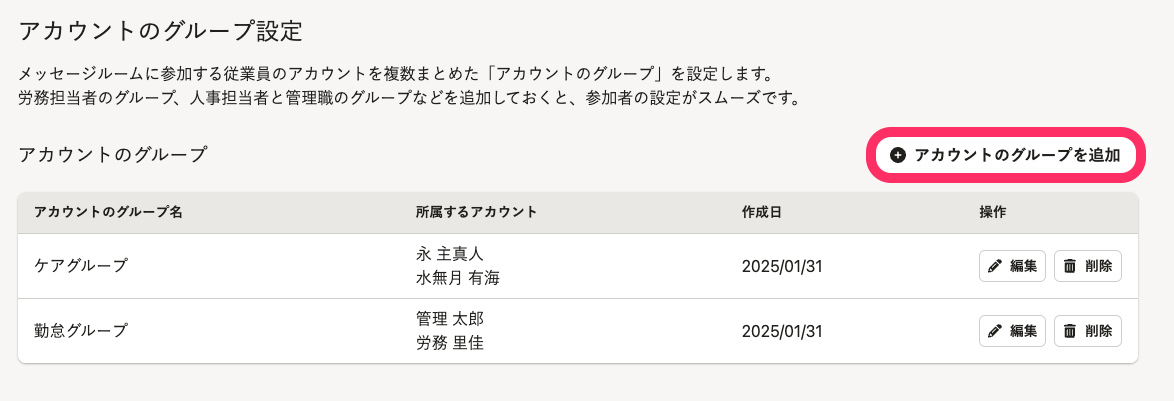Click the trash icon for 勤怠グループ
The image size is (1174, 401).
[x=1070, y=330]
